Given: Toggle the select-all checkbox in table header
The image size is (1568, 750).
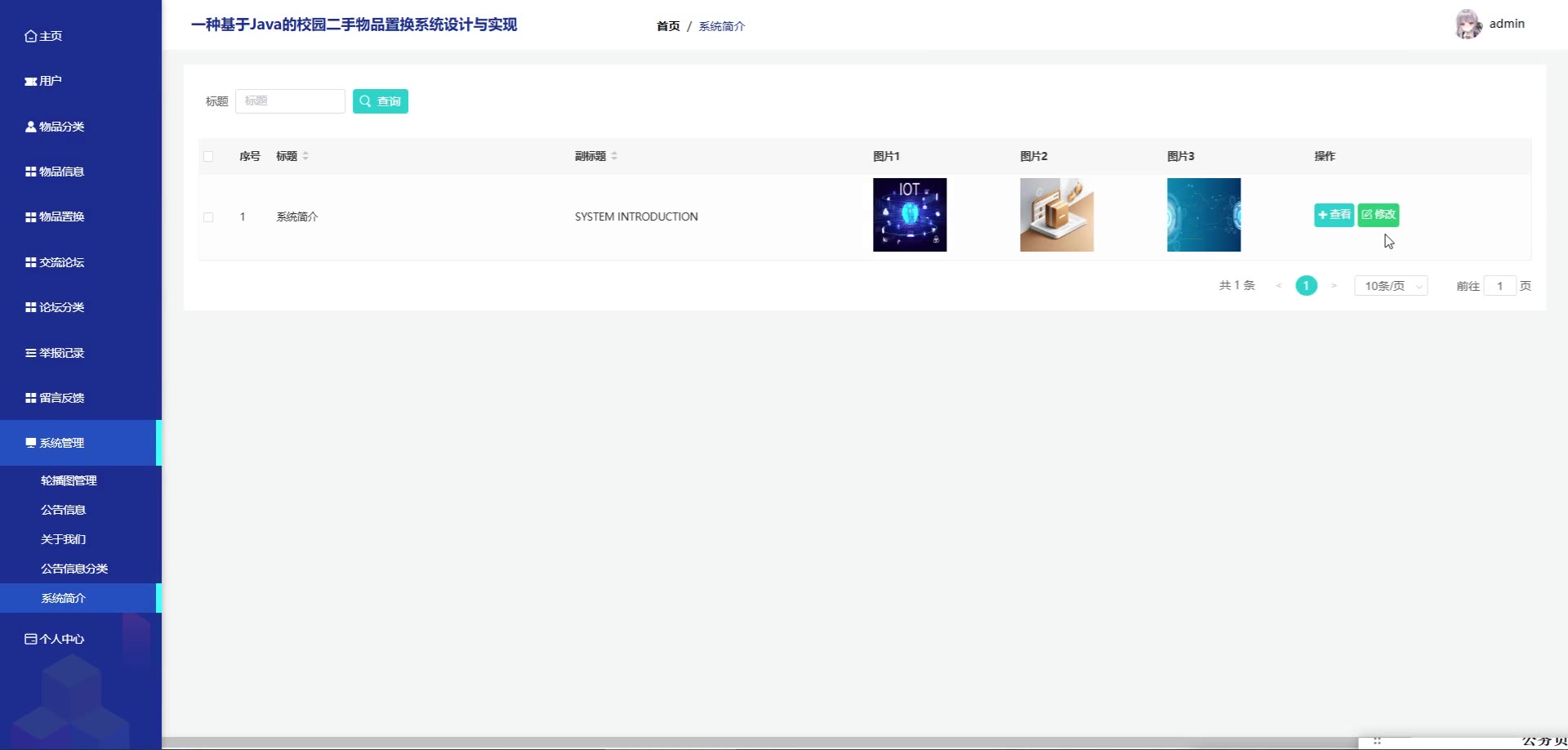Looking at the screenshot, I should click(208, 157).
